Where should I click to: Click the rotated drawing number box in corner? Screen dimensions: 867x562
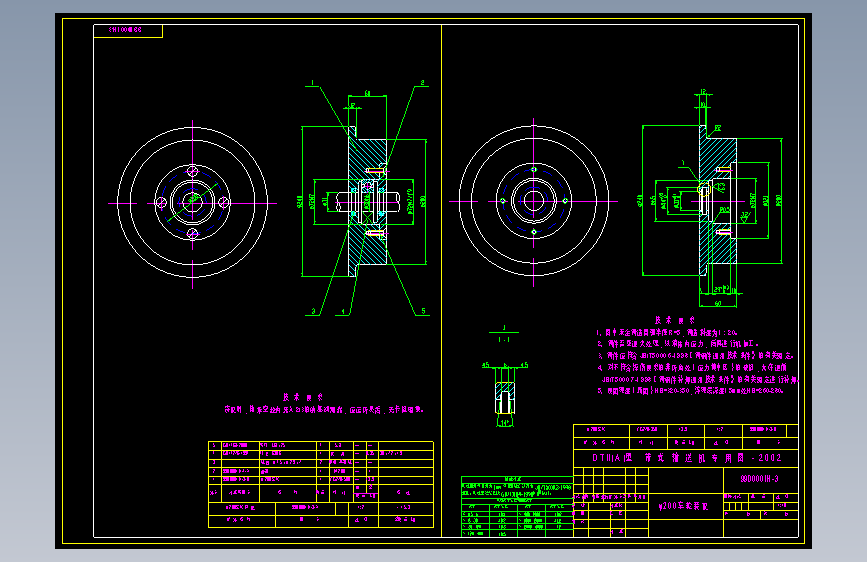pyautogui.click(x=128, y=30)
